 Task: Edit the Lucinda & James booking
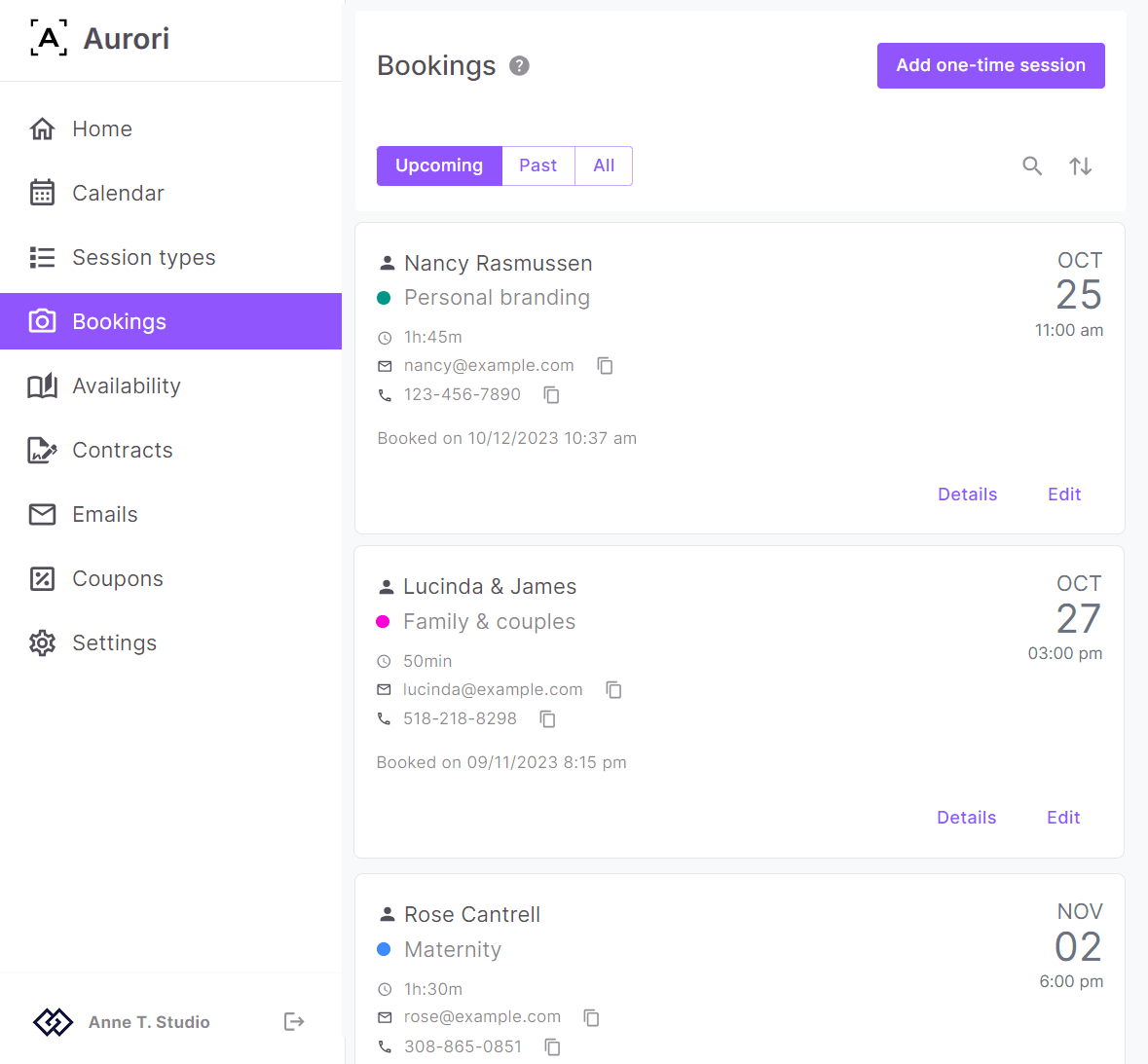tap(1063, 818)
